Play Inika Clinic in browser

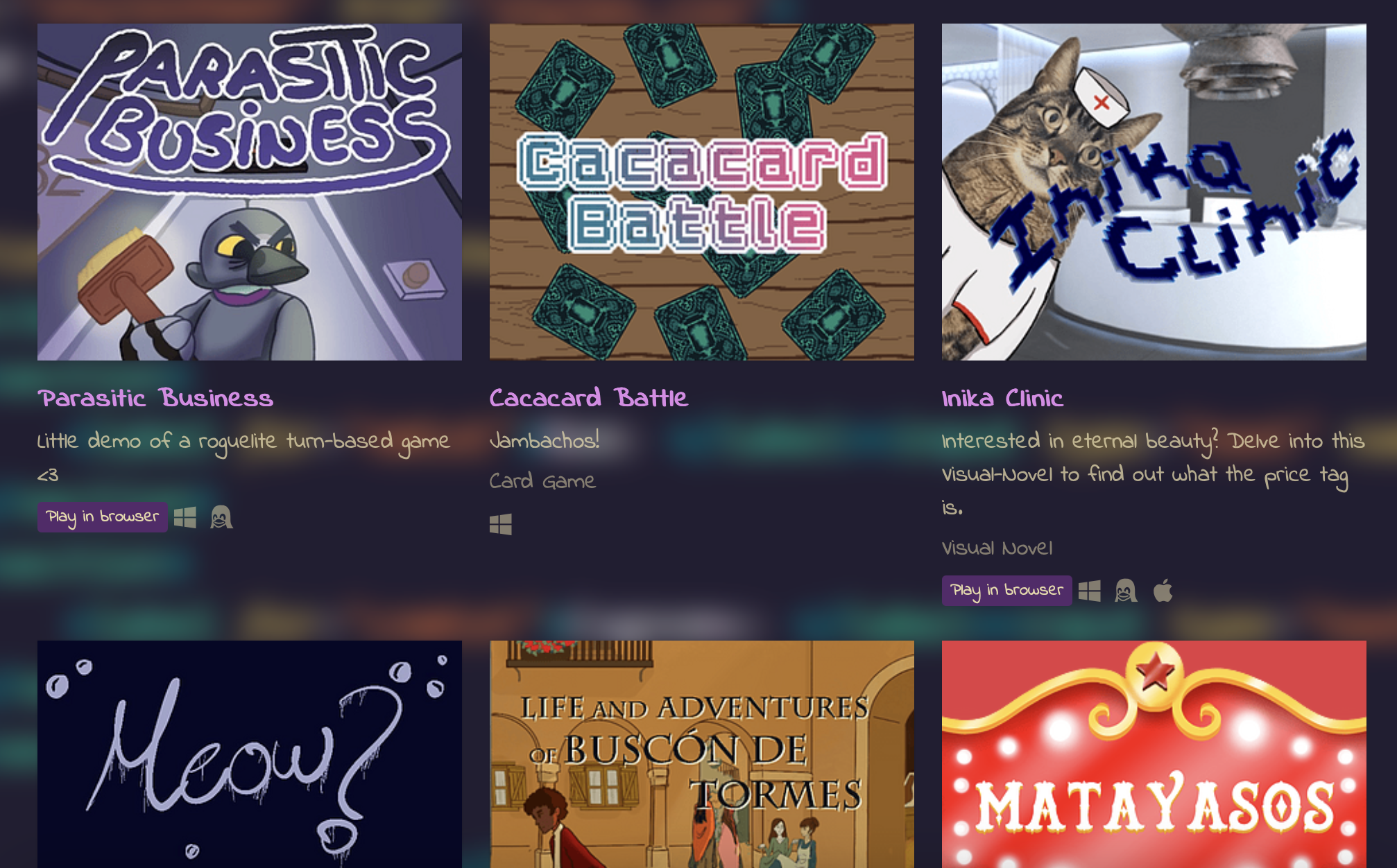(x=1007, y=591)
